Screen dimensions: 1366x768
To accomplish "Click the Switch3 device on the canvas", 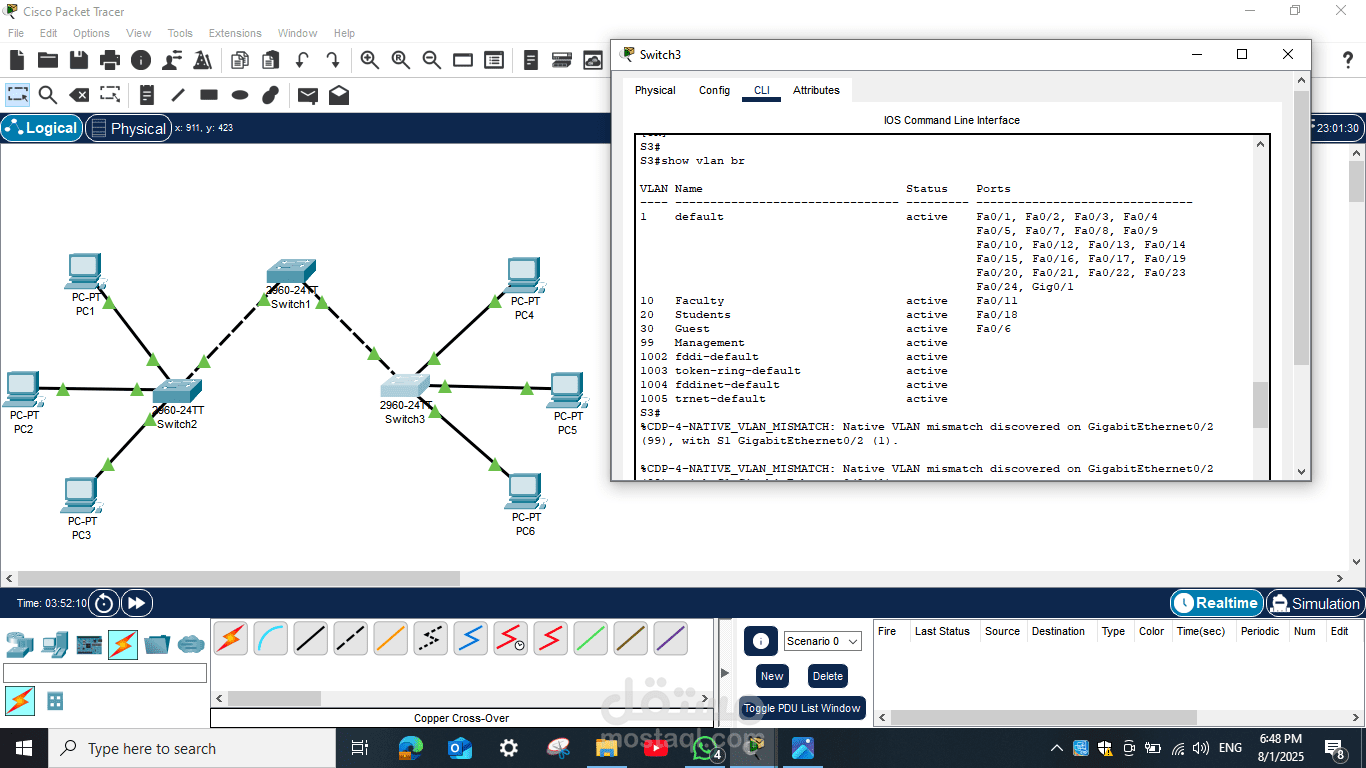I will click(x=405, y=388).
